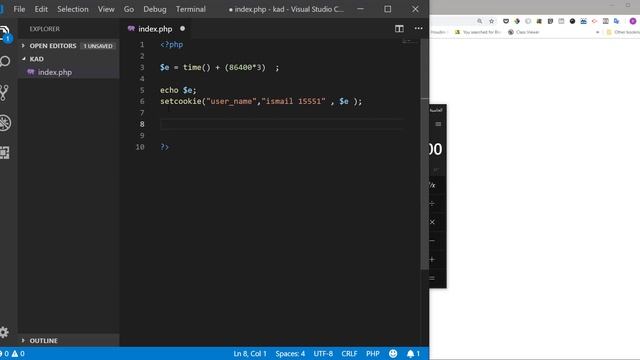Click Ln 8, Col 1 in status bar
Viewport: 640px width, 360px height.
tap(250, 353)
